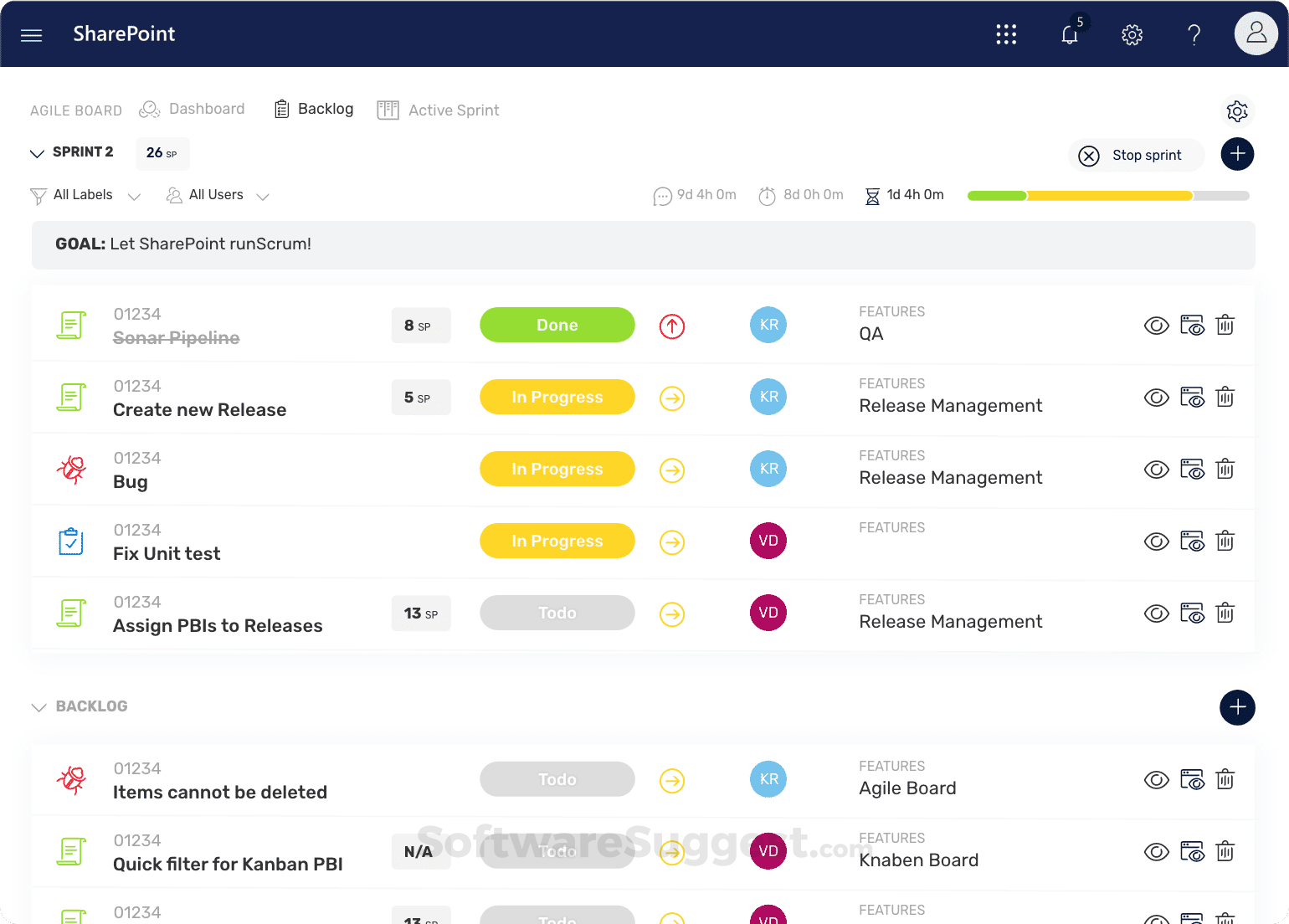1289x924 pixels.
Task: Switch to the Dashboard tab
Action: [193, 109]
